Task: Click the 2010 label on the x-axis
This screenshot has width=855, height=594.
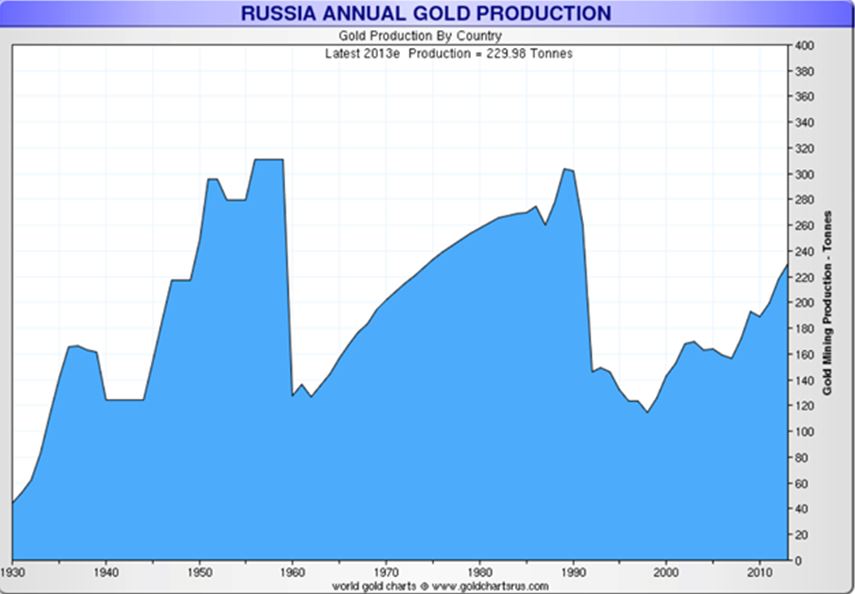Action: click(759, 573)
